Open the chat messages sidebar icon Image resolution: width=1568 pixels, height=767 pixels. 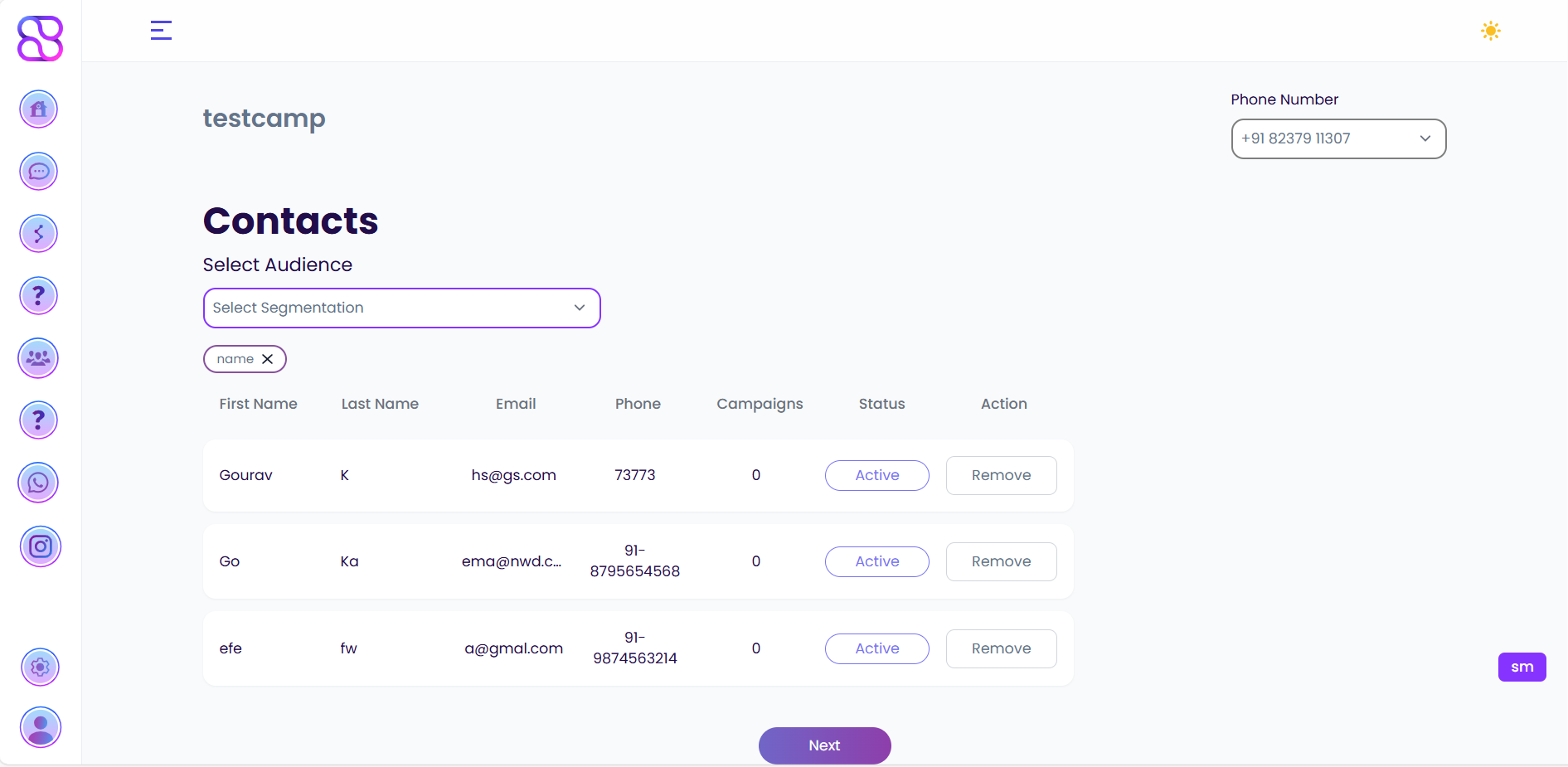pos(38,172)
